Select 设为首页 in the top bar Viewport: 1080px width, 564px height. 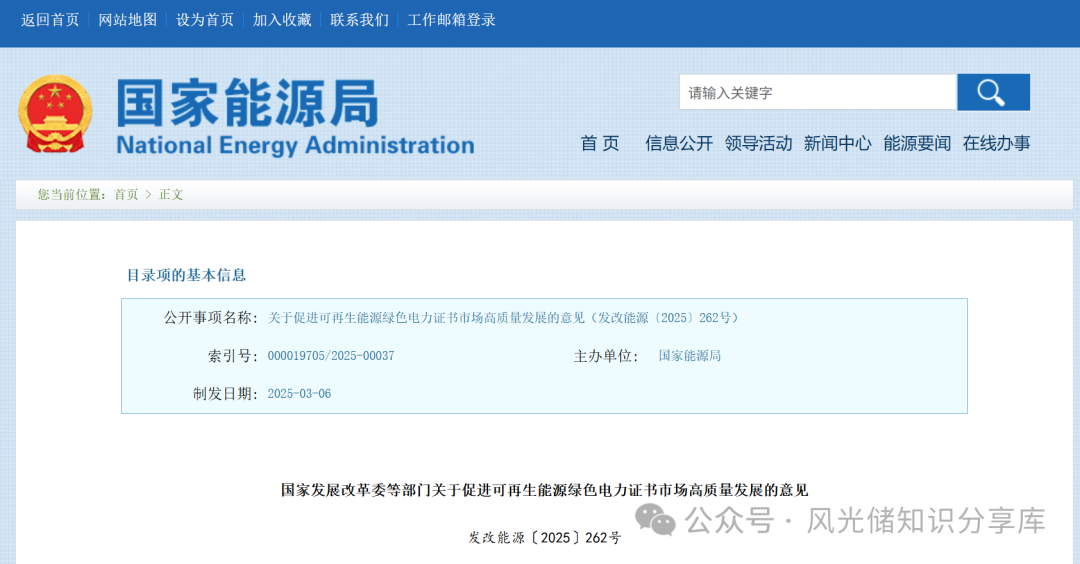tap(205, 20)
